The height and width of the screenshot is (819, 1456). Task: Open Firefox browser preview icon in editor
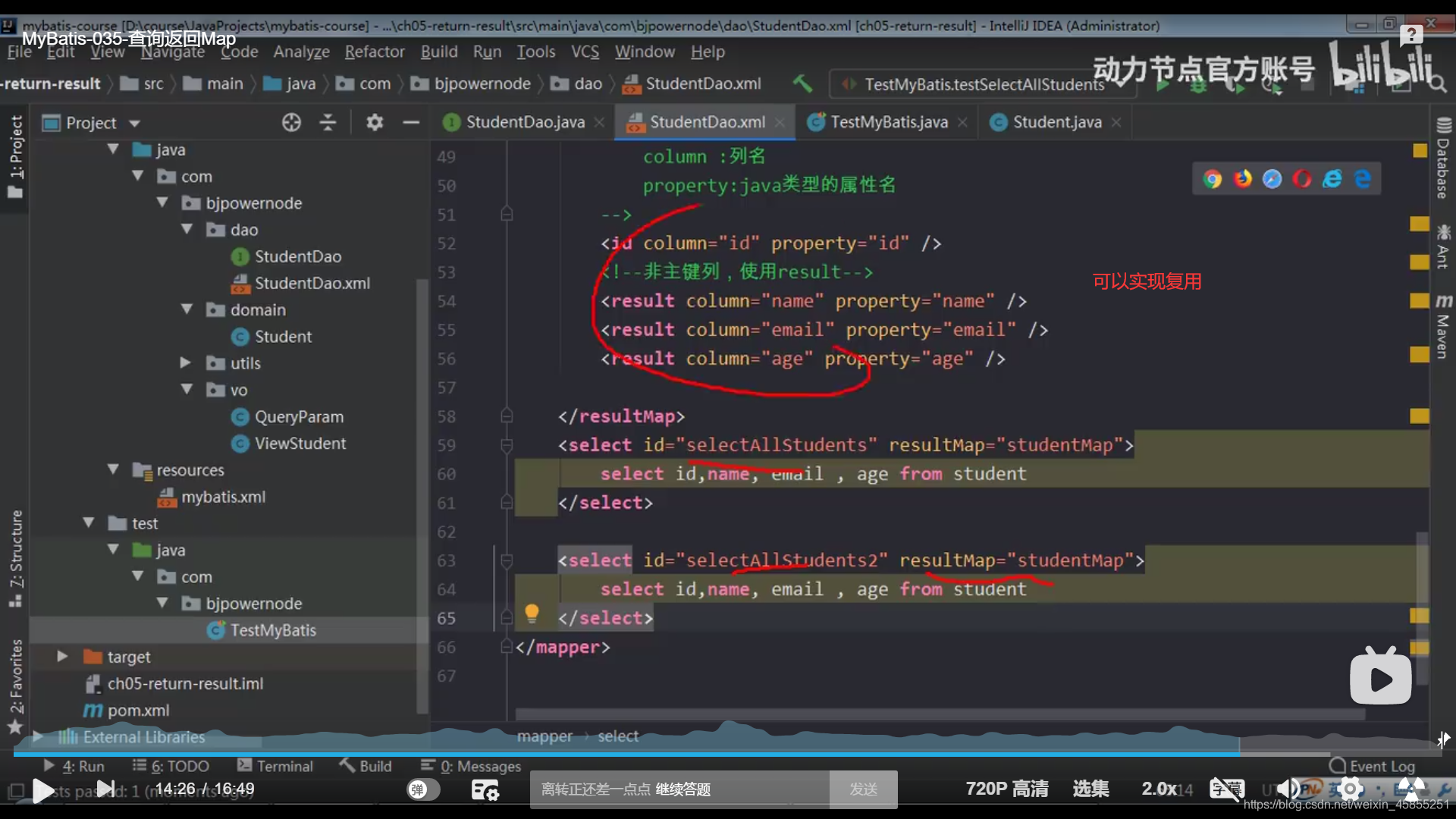point(1242,179)
